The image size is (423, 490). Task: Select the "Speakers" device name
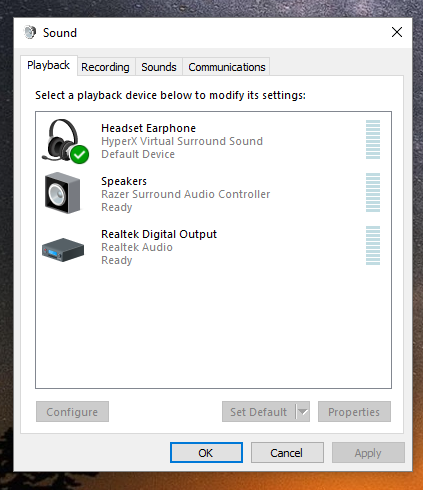[x=124, y=181]
